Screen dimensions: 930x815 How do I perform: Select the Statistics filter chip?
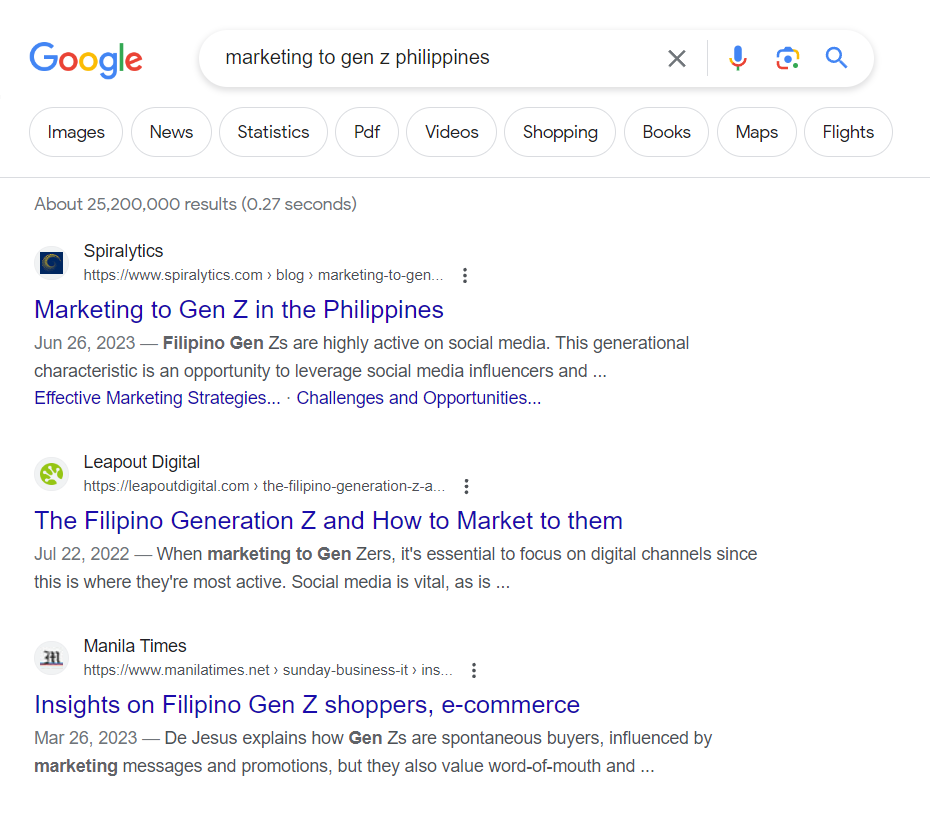(x=273, y=132)
